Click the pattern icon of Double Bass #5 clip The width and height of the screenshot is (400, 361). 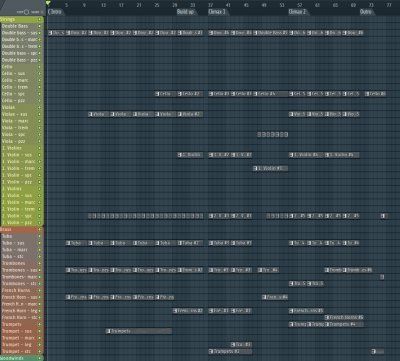click(256, 33)
